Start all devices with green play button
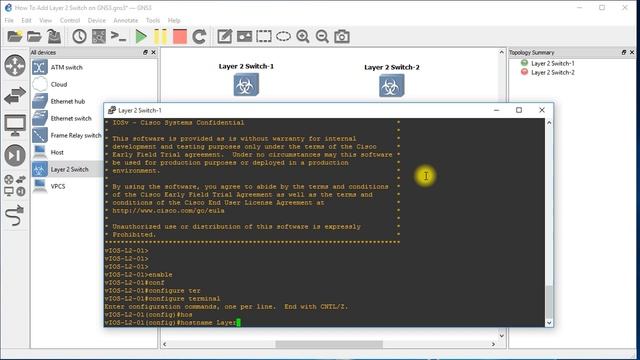The image size is (640, 360). [141, 37]
